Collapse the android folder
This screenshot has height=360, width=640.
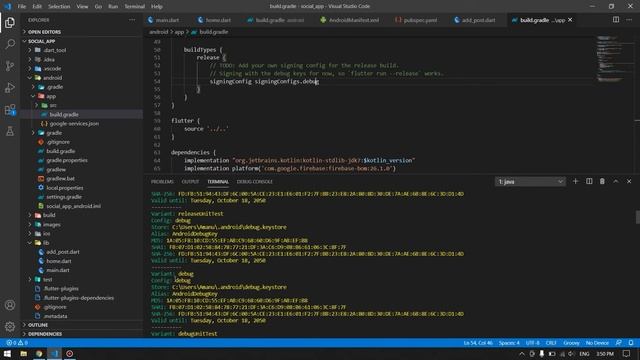pos(53,78)
